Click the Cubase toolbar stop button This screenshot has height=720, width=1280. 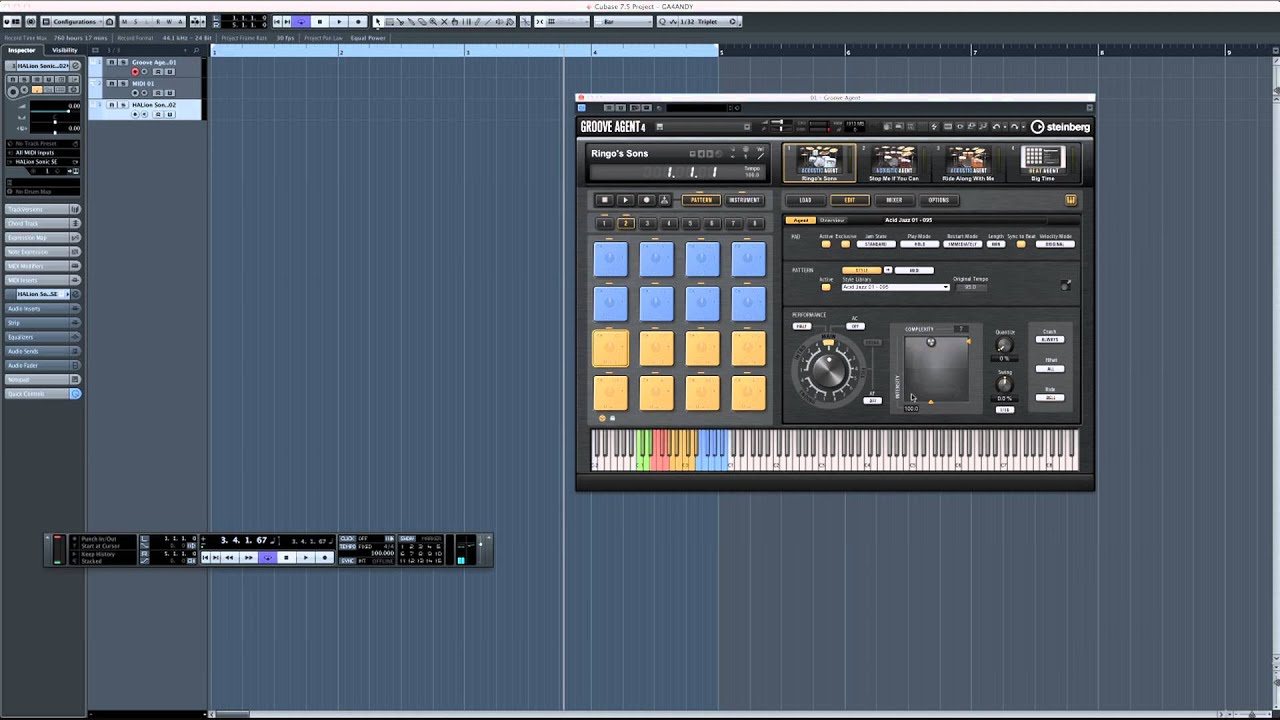pyautogui.click(x=320, y=21)
